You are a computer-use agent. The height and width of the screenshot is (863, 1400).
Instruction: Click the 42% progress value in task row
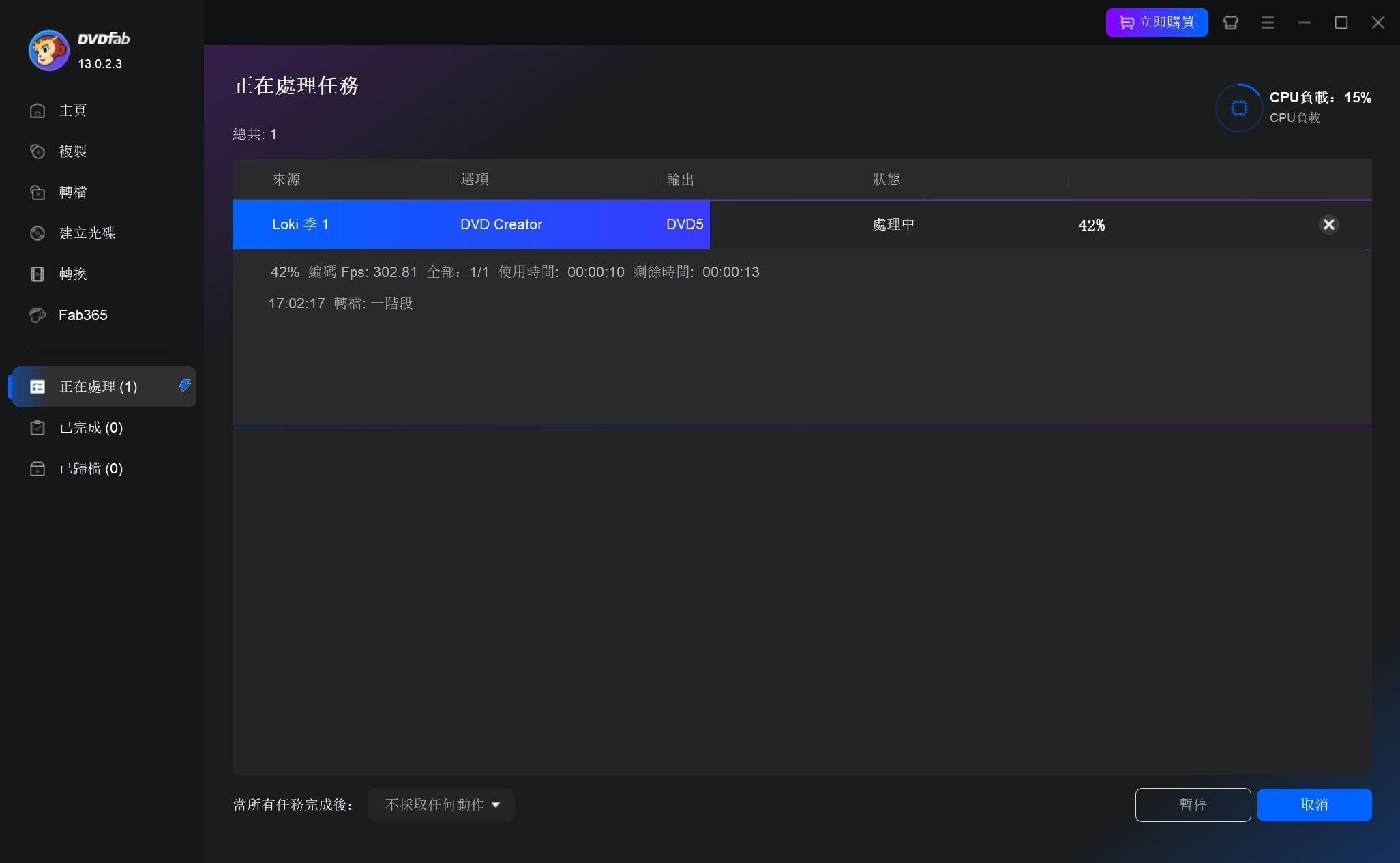click(x=1091, y=225)
